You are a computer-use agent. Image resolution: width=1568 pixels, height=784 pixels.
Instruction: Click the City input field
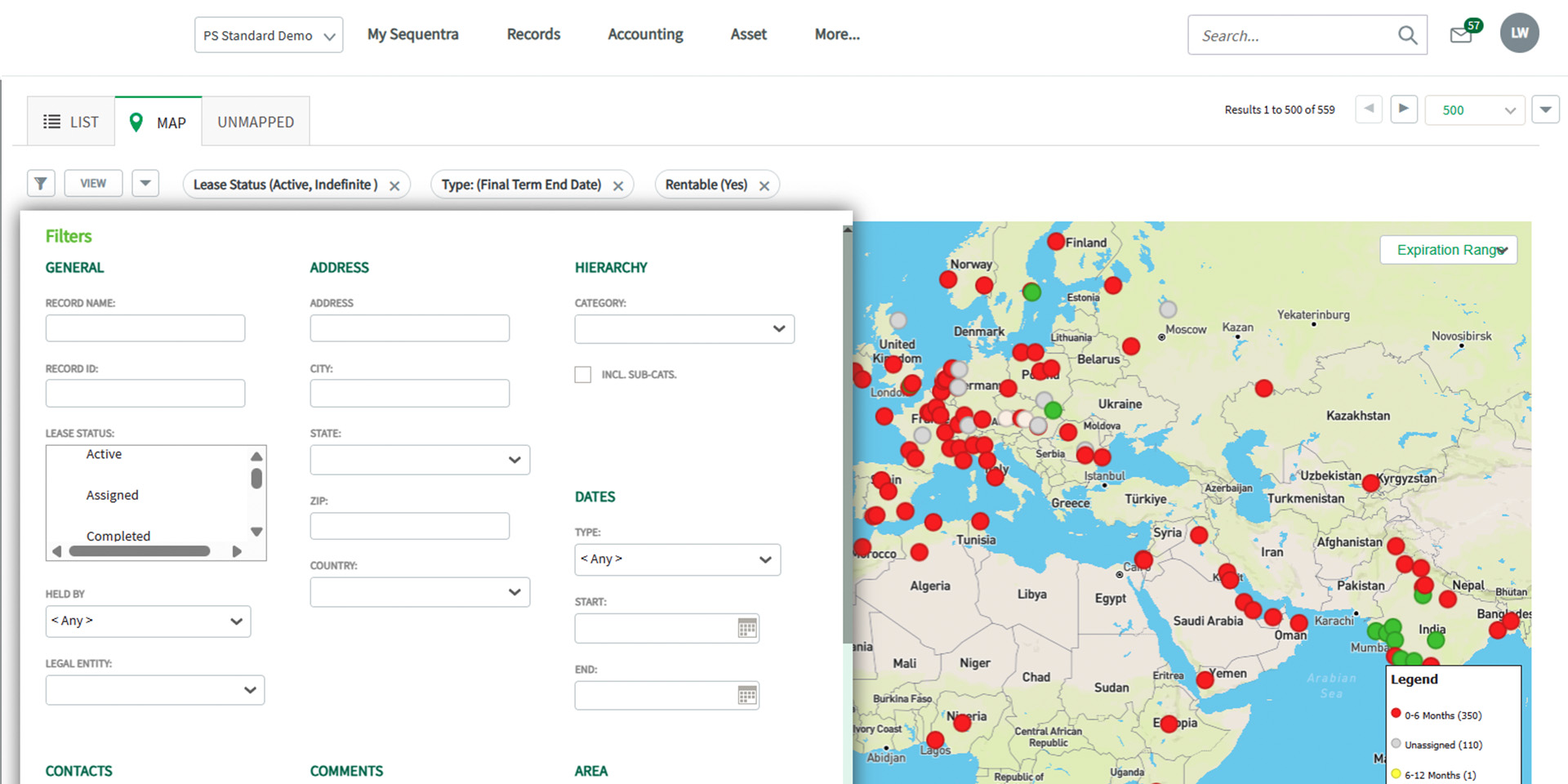click(x=410, y=394)
